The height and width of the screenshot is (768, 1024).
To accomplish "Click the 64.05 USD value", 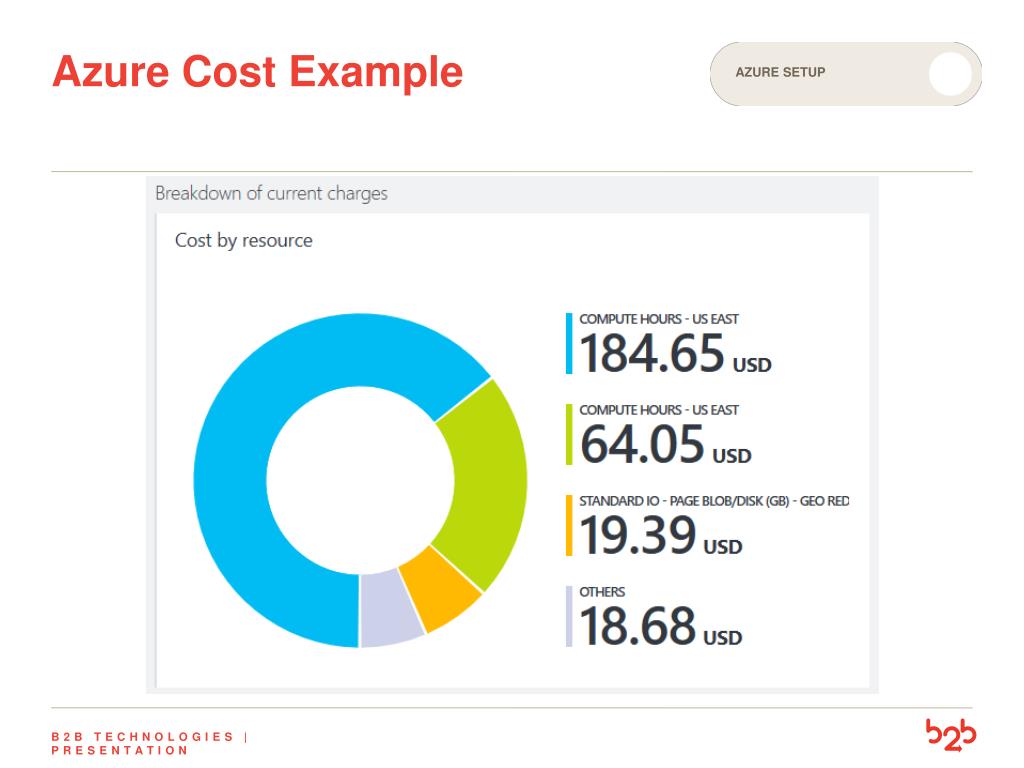I will [x=665, y=444].
